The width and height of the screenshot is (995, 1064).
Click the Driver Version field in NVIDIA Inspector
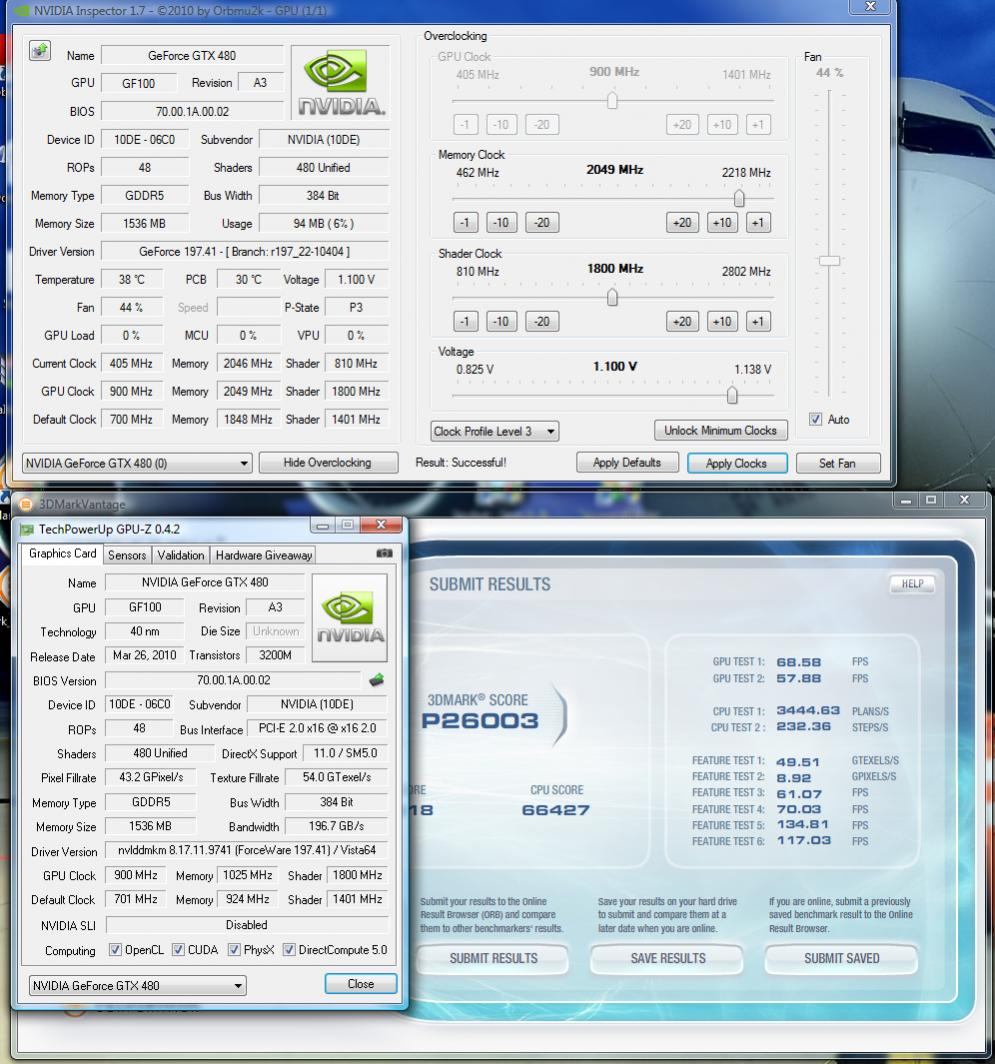pos(244,252)
